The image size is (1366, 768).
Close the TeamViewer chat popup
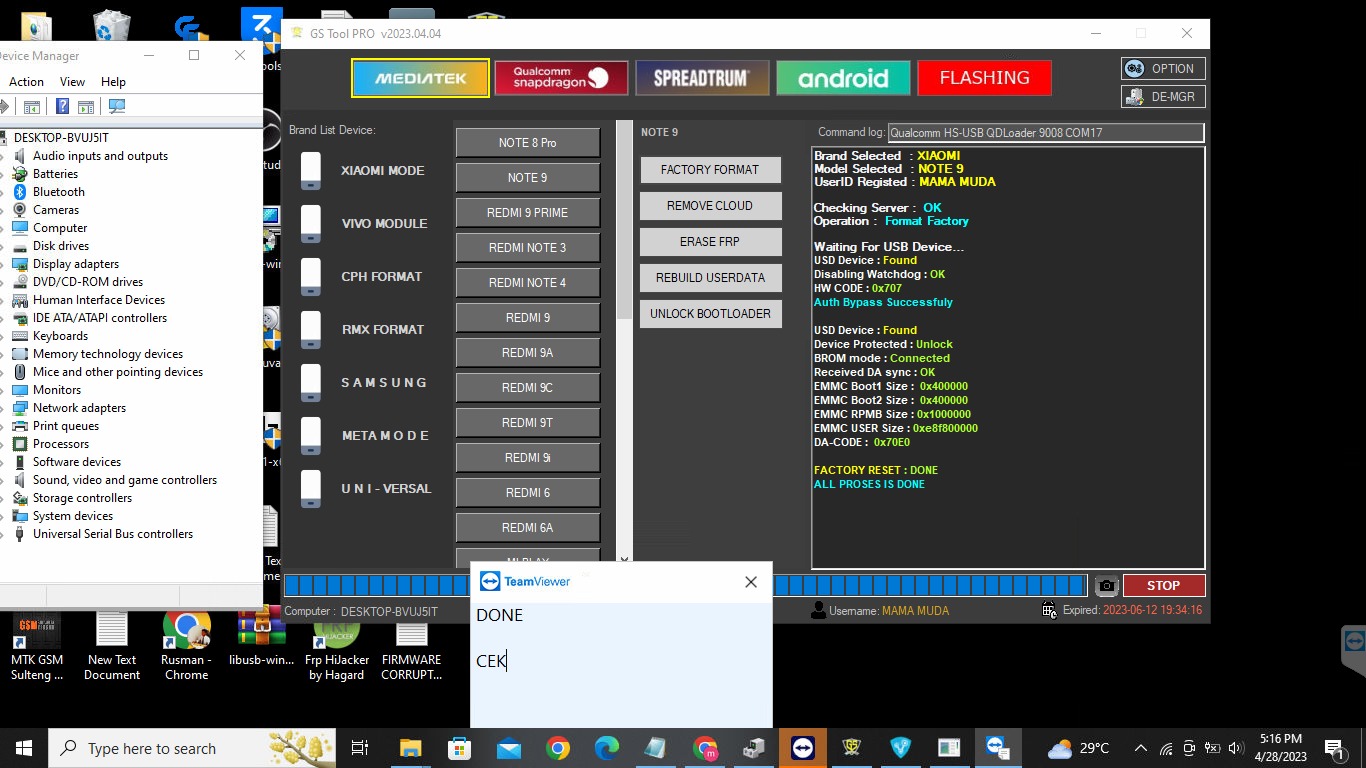[751, 582]
